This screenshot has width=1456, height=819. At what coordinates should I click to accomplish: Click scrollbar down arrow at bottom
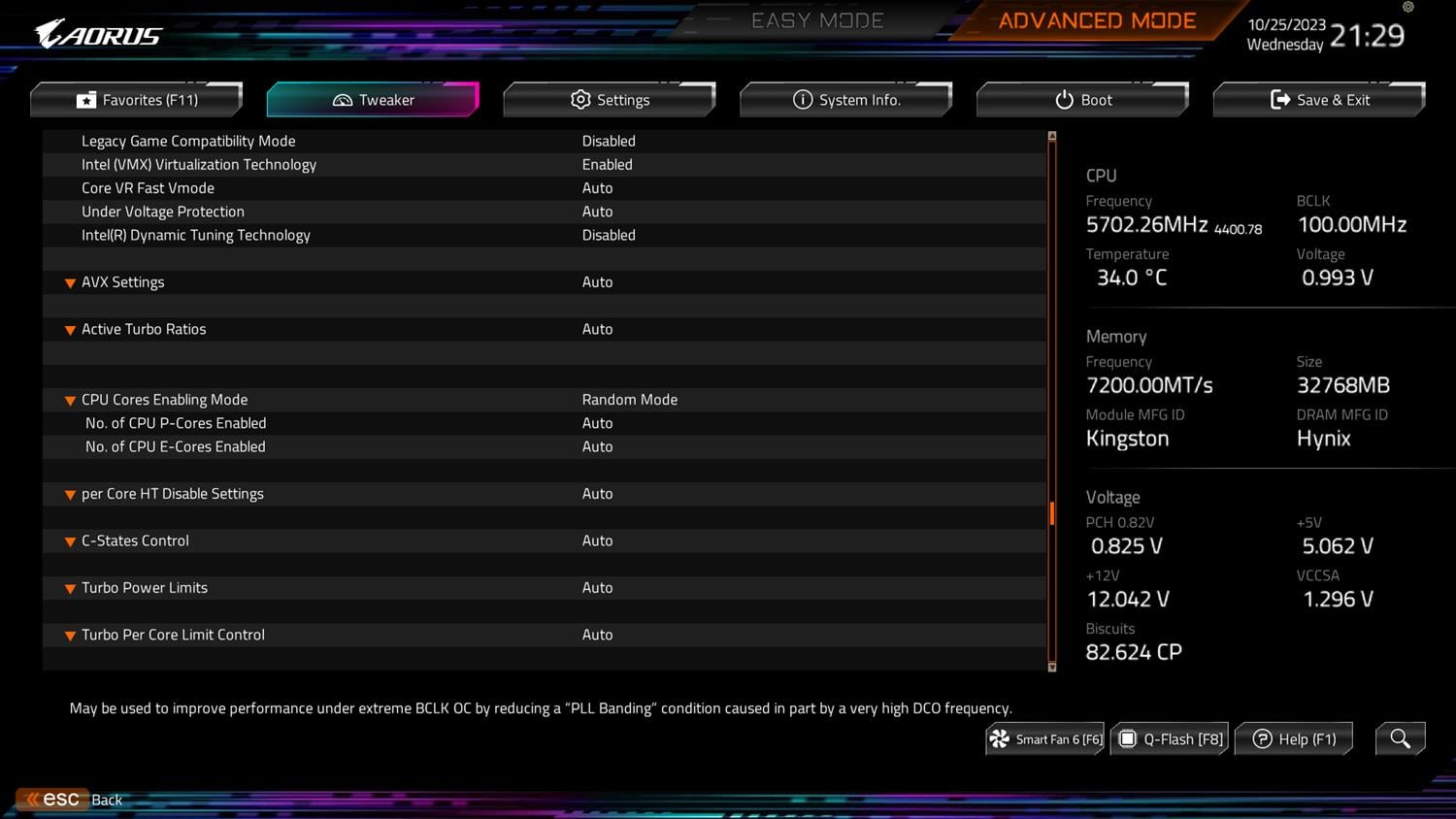[1052, 667]
